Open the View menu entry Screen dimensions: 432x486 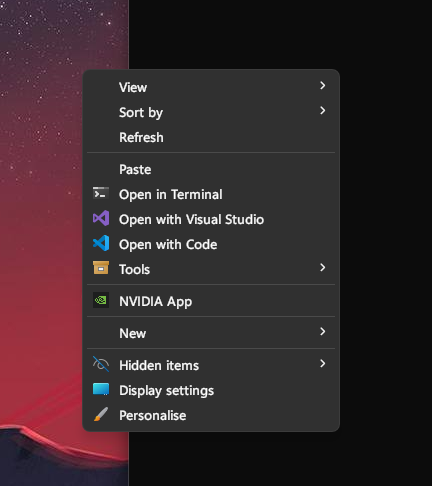pos(211,87)
